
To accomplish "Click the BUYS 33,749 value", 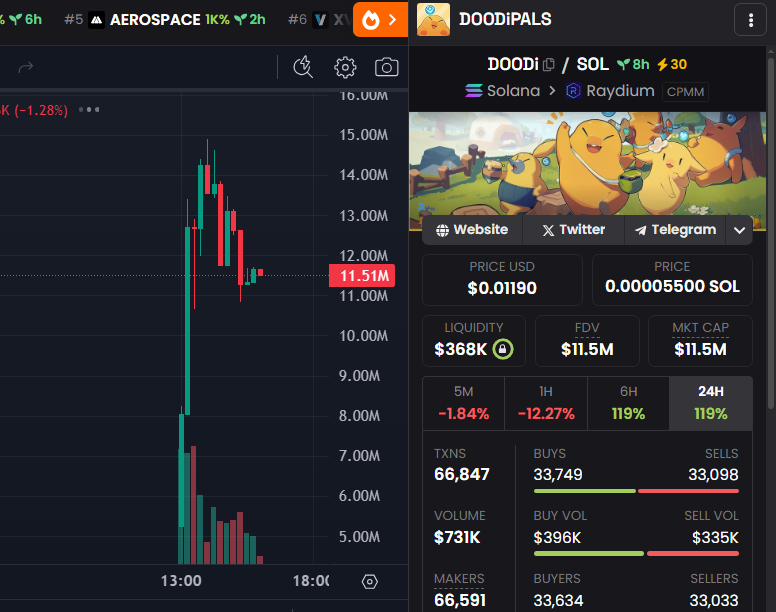I will (558, 475).
